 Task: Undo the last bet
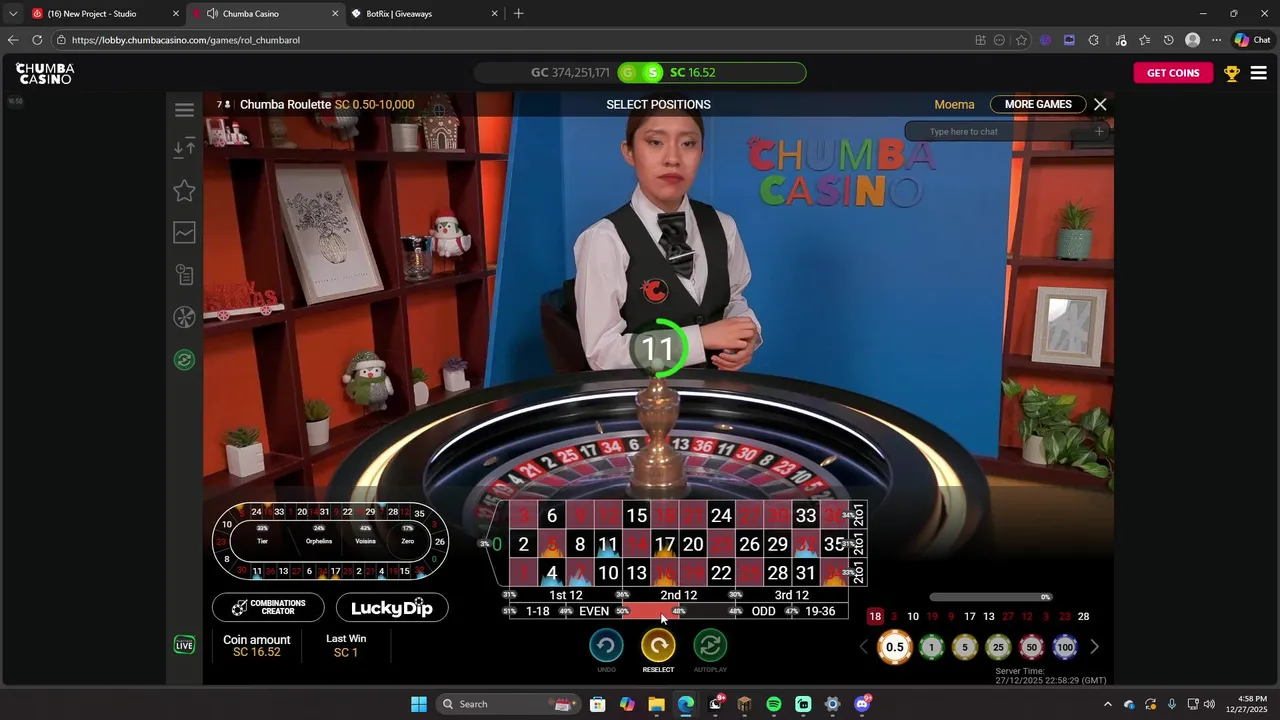(x=606, y=646)
